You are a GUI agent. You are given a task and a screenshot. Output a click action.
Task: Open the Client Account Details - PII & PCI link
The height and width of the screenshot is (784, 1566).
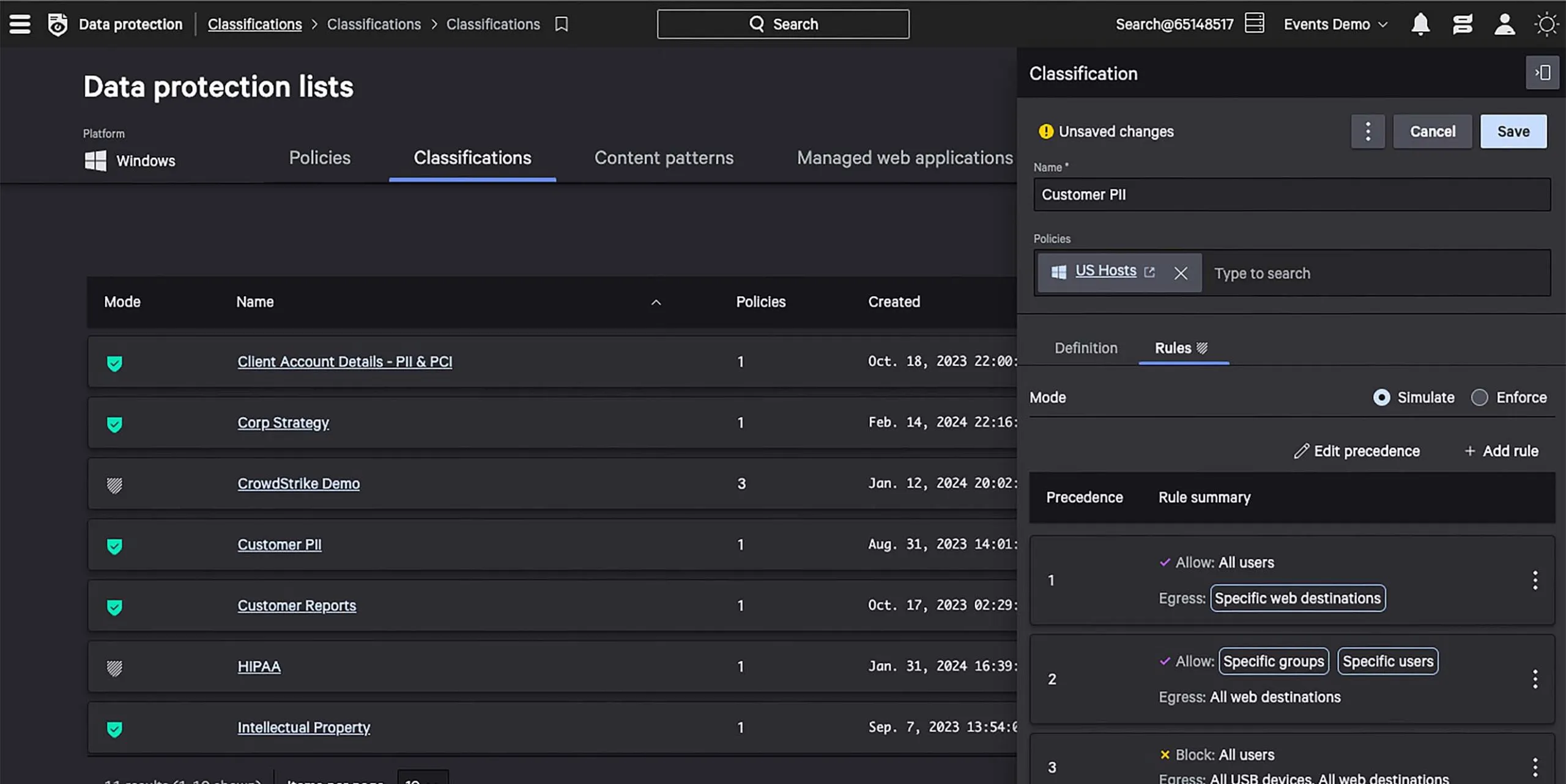[345, 361]
